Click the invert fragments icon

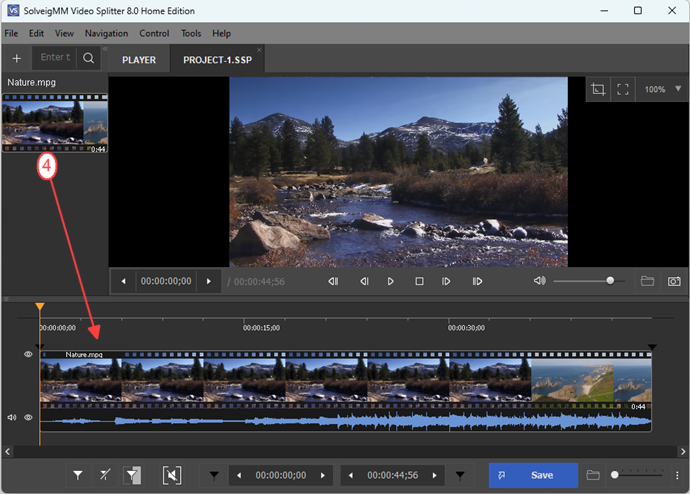point(133,475)
